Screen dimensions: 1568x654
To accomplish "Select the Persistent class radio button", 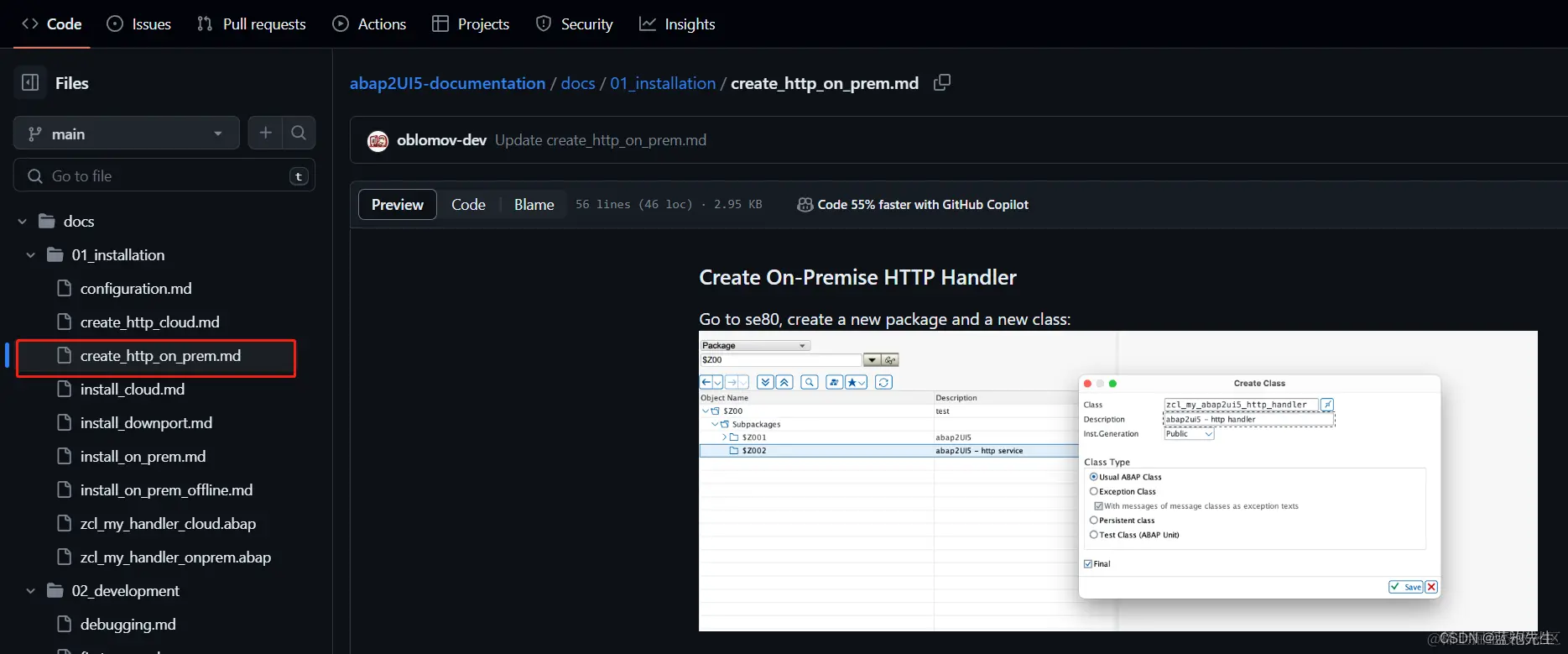I will [x=1093, y=521].
